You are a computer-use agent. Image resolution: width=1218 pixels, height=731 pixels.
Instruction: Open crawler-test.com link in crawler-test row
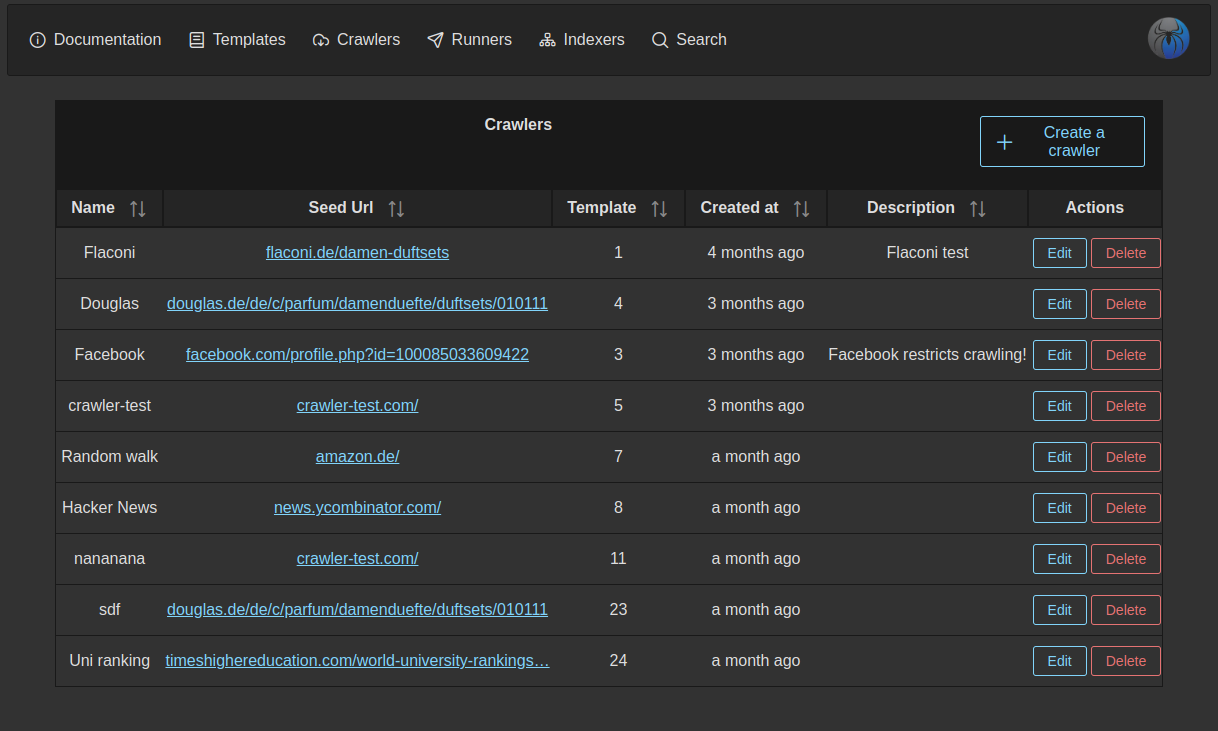pos(357,406)
